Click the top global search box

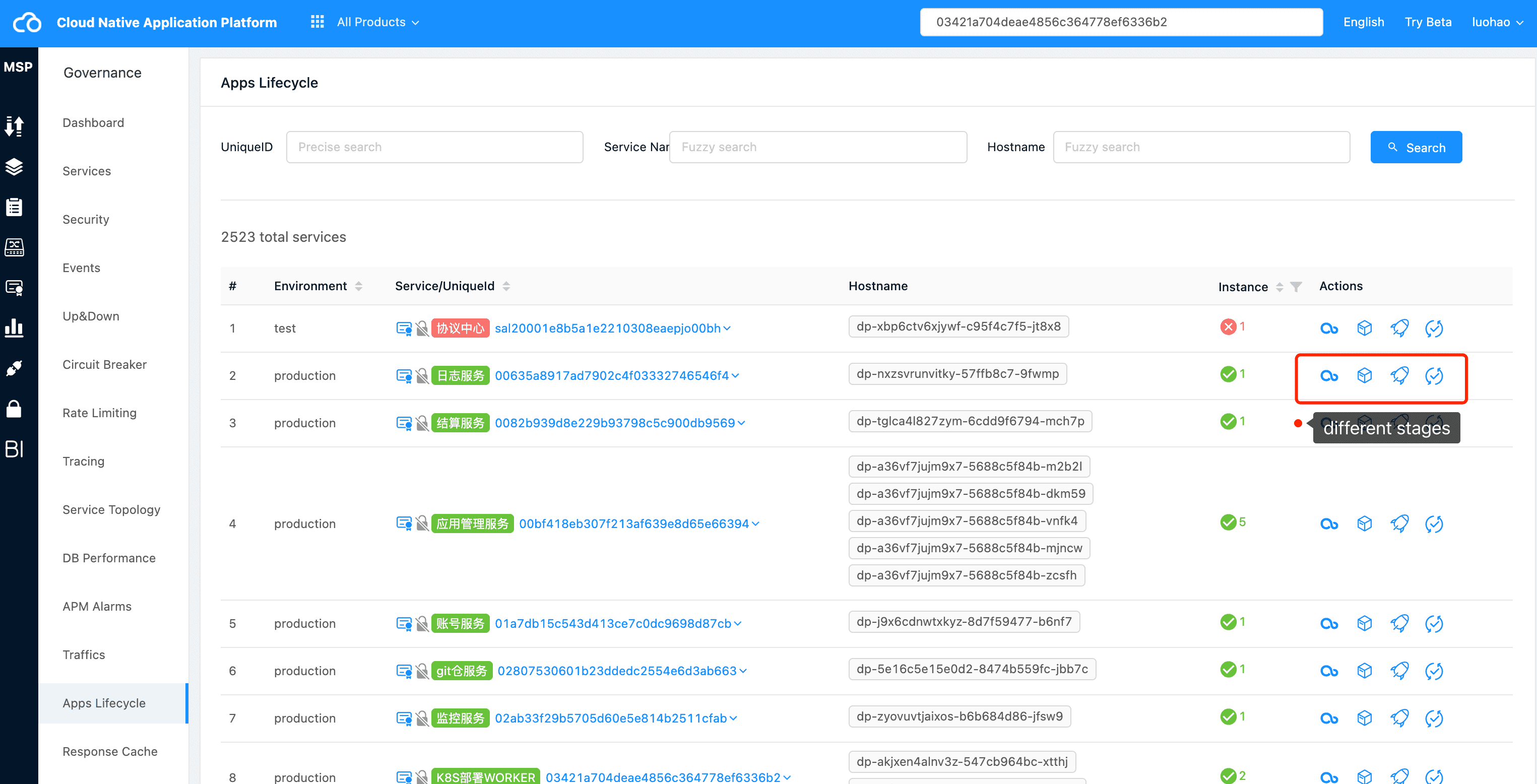point(1121,22)
